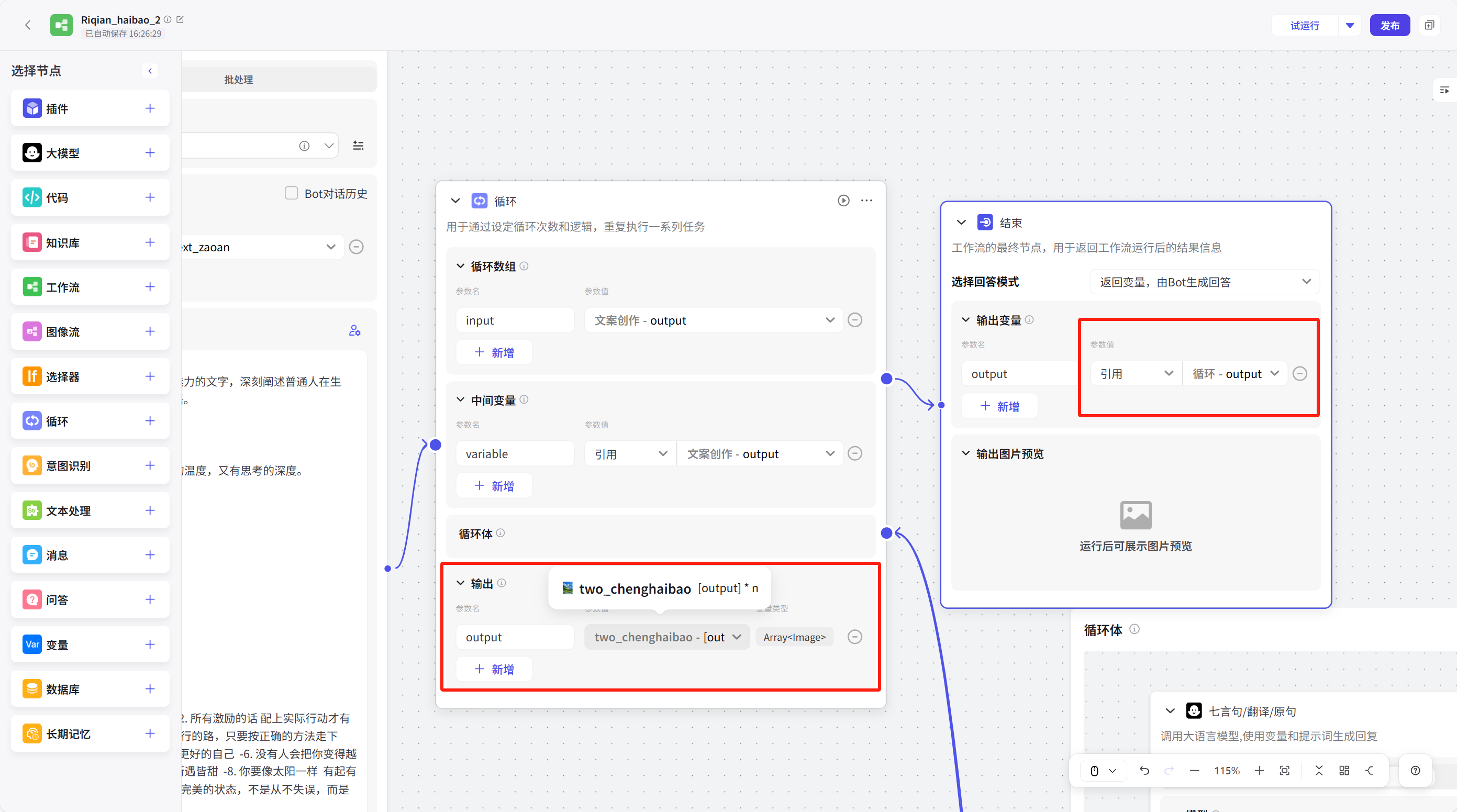Fit the workflow canvas to view
The width and height of the screenshot is (1457, 812).
[x=1284, y=770]
